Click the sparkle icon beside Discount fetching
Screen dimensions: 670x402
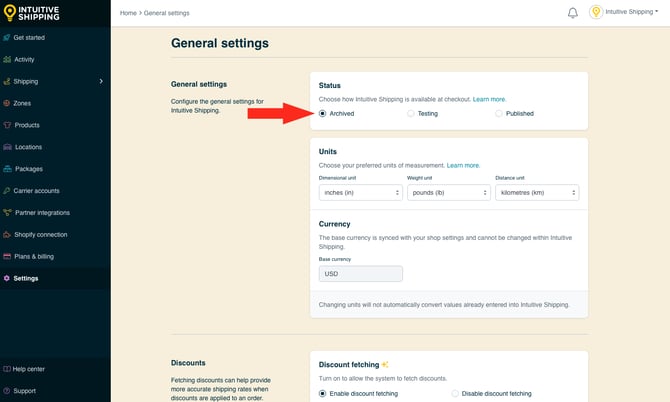click(x=385, y=364)
